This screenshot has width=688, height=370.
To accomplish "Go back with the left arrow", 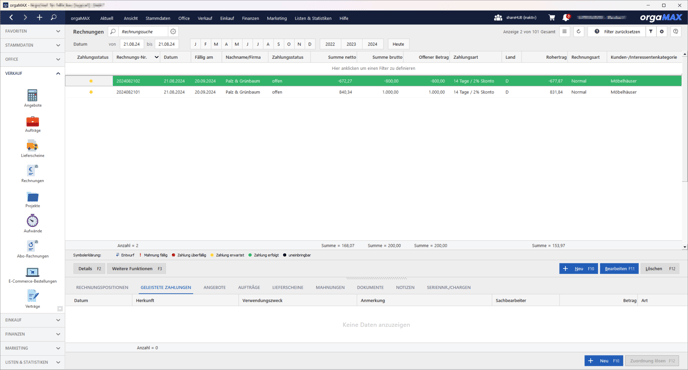I will point(11,18).
